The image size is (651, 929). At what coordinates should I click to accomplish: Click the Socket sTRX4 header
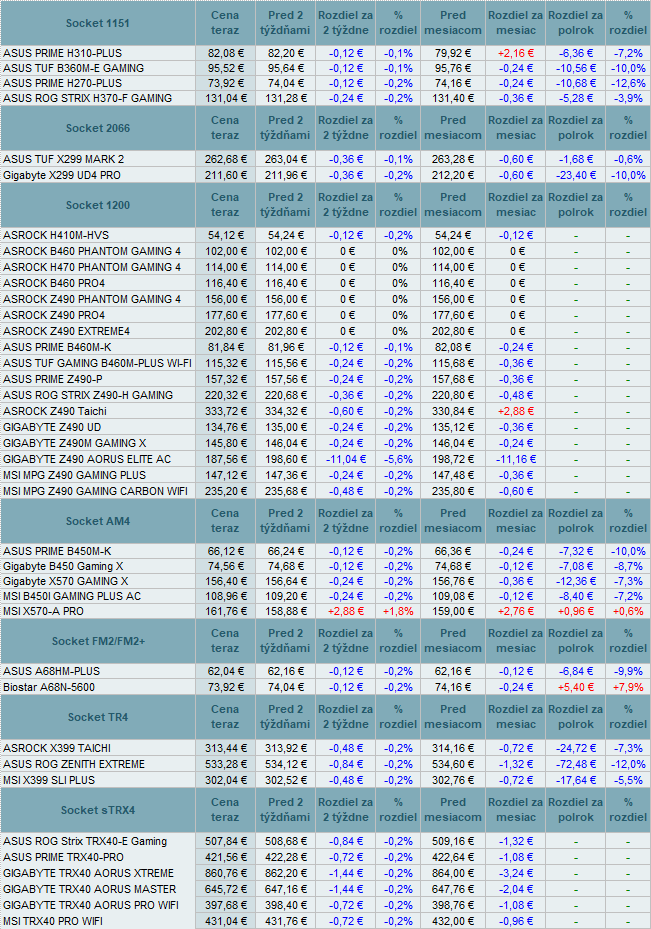98,810
